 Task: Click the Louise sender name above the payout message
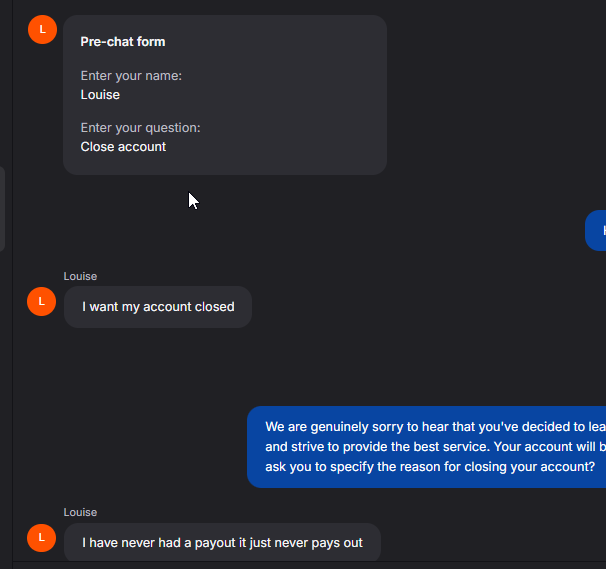click(x=80, y=512)
